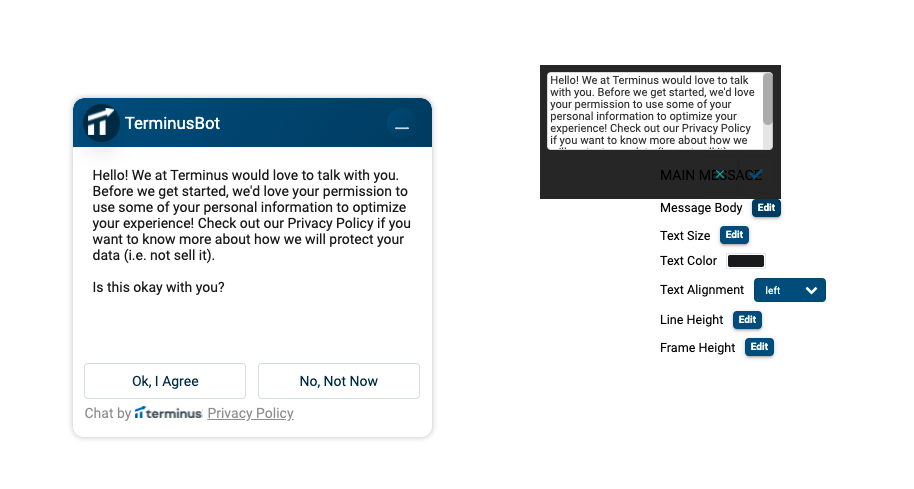
Task: Click the No, Not Now button
Action: point(339,381)
